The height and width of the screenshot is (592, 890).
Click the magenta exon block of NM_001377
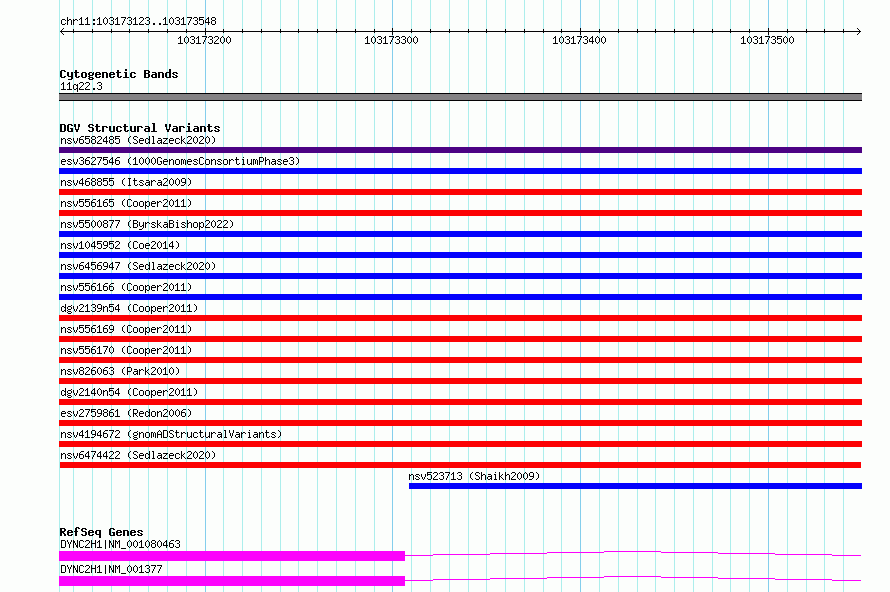tap(232, 581)
